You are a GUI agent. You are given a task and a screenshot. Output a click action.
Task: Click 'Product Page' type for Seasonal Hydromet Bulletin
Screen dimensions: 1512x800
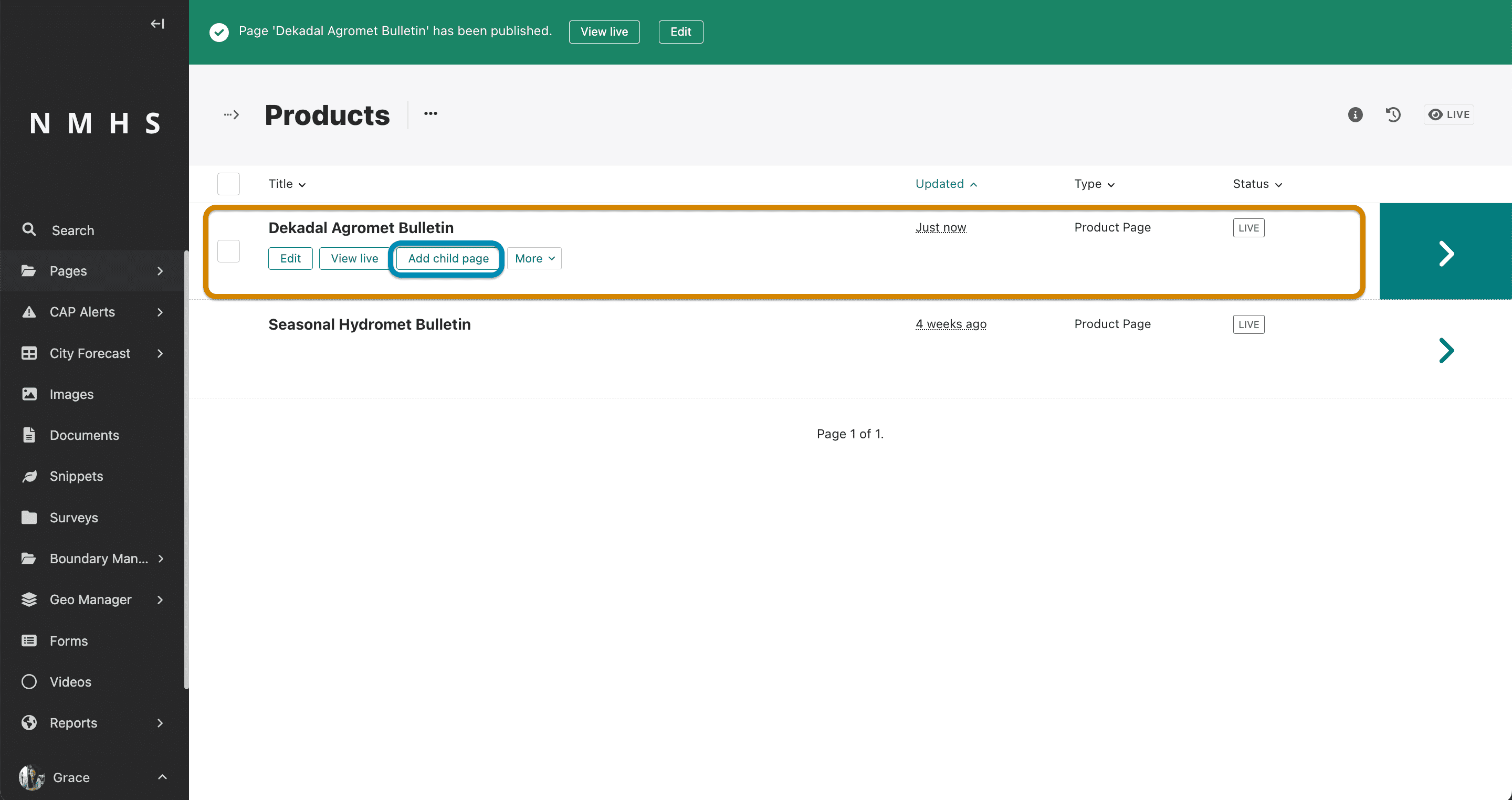click(x=1112, y=324)
